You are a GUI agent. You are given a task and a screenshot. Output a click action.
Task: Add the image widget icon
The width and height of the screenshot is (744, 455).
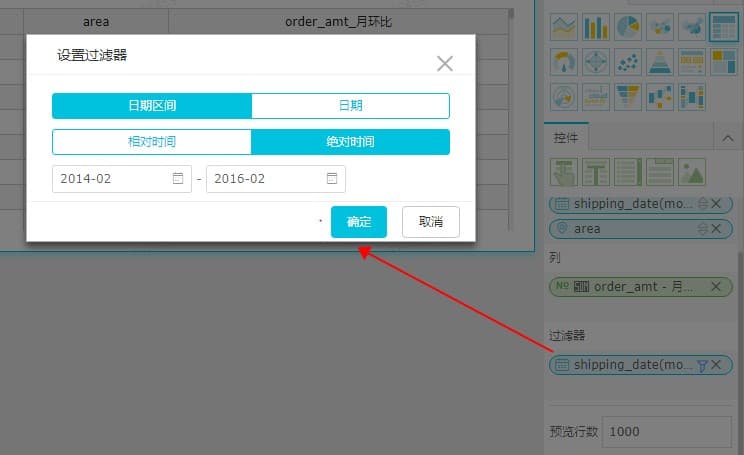click(692, 172)
